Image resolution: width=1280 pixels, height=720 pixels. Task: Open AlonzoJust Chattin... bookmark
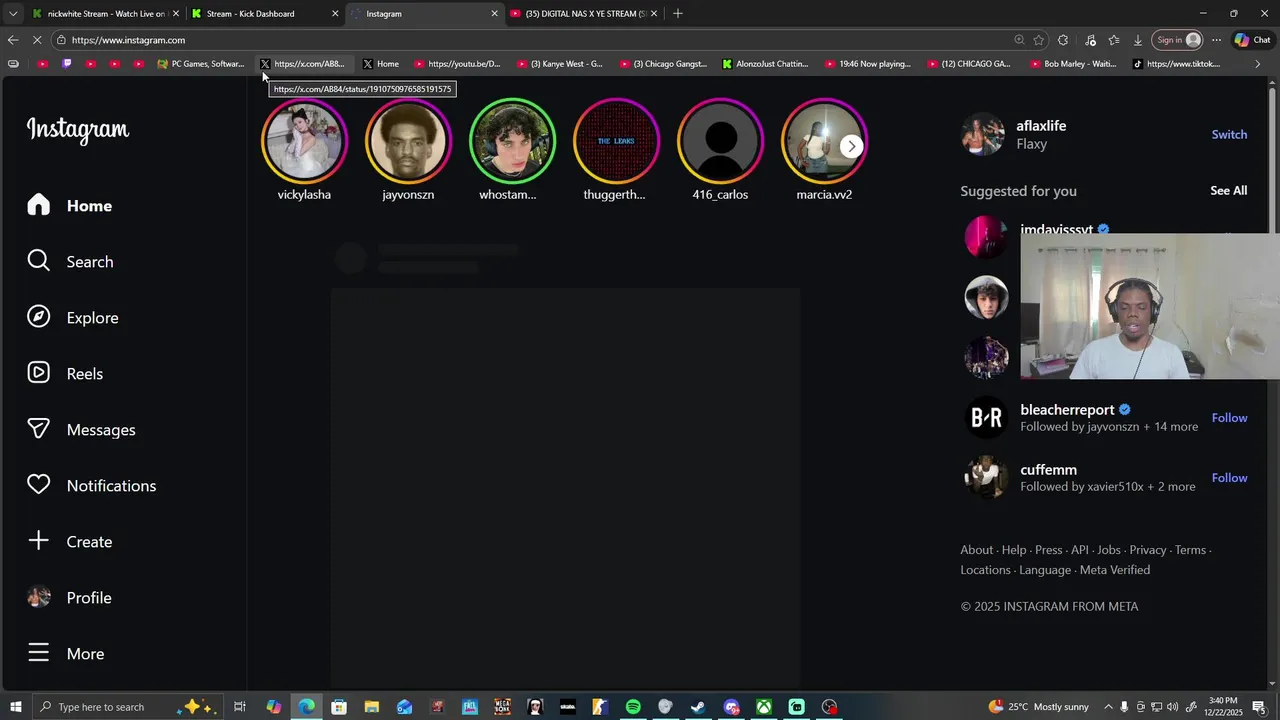765,64
